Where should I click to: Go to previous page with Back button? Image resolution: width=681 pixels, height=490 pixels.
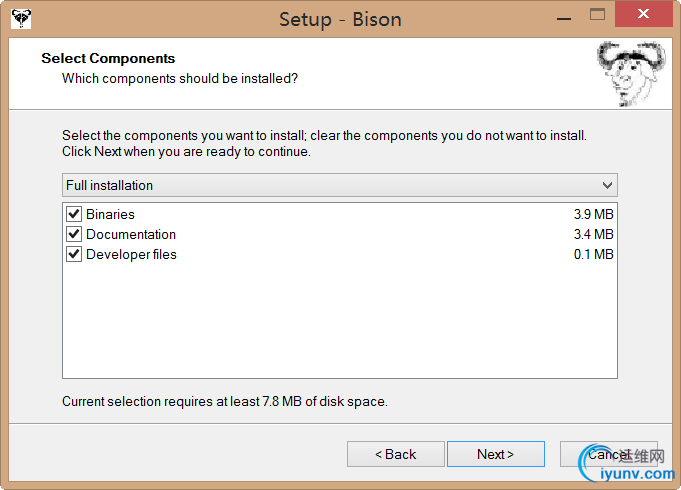click(396, 454)
